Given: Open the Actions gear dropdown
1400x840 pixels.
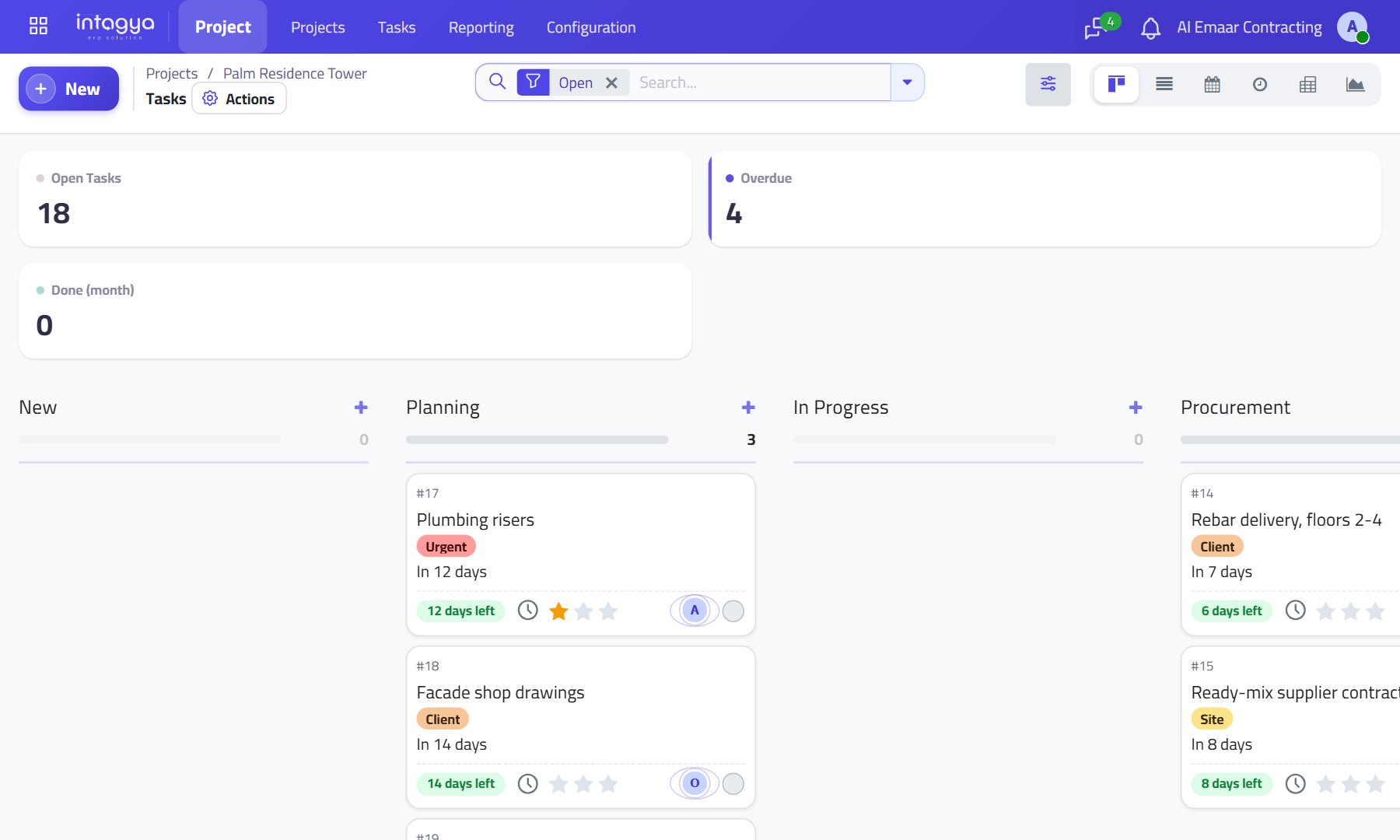Looking at the screenshot, I should click(239, 99).
